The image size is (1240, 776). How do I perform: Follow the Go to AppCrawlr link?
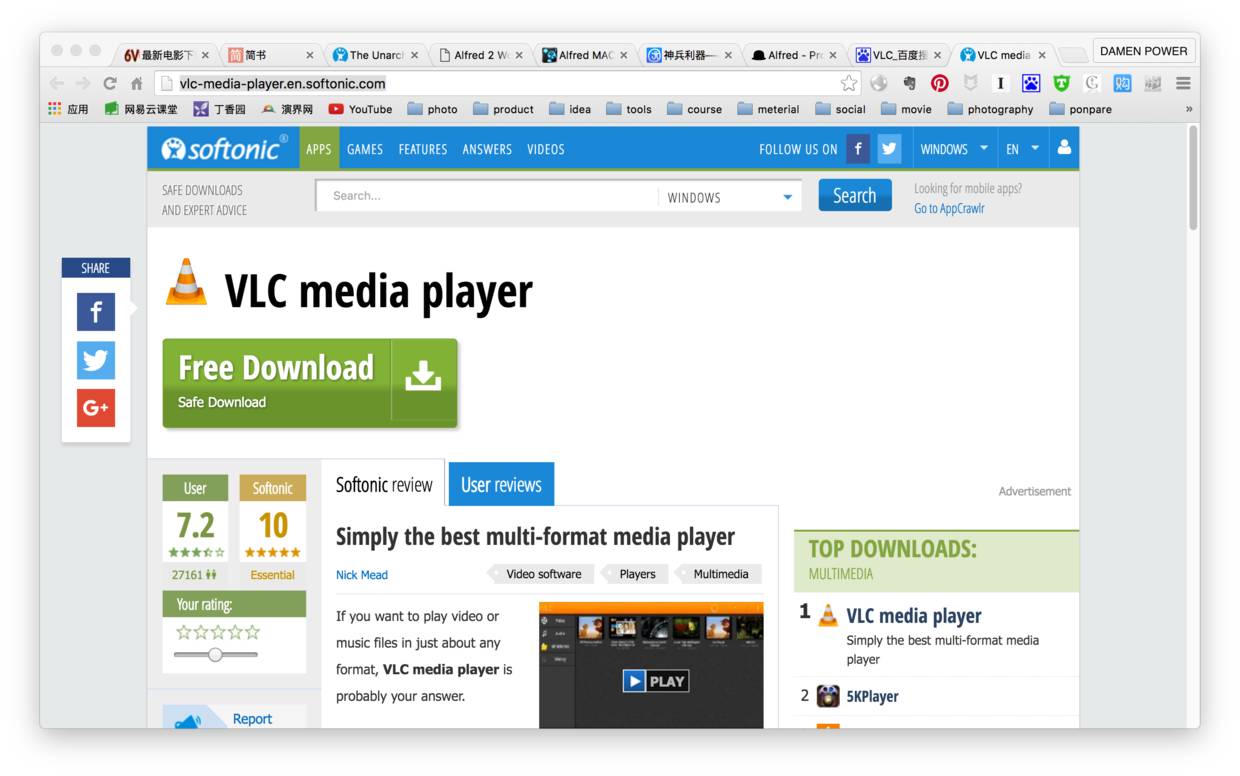click(949, 208)
